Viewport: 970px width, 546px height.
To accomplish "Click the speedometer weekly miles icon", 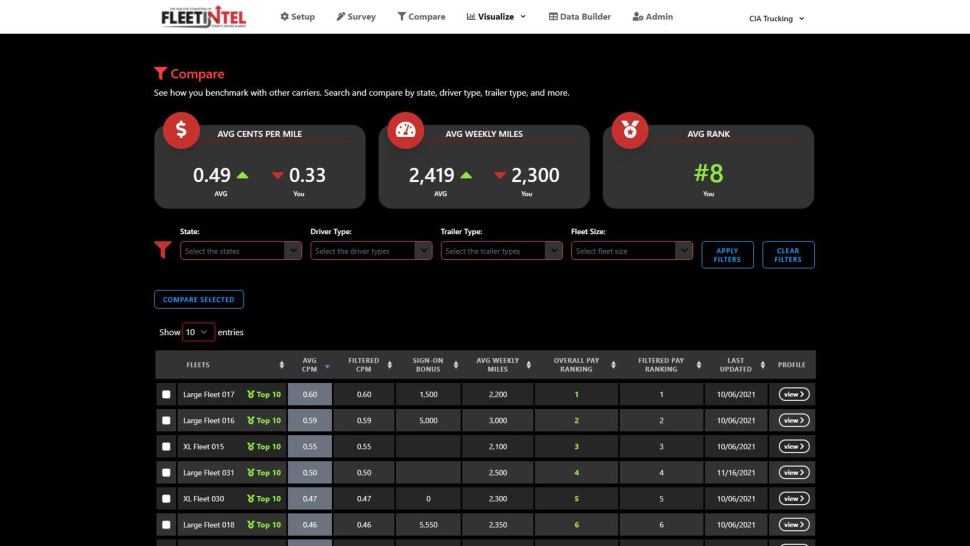I will [x=406, y=130].
